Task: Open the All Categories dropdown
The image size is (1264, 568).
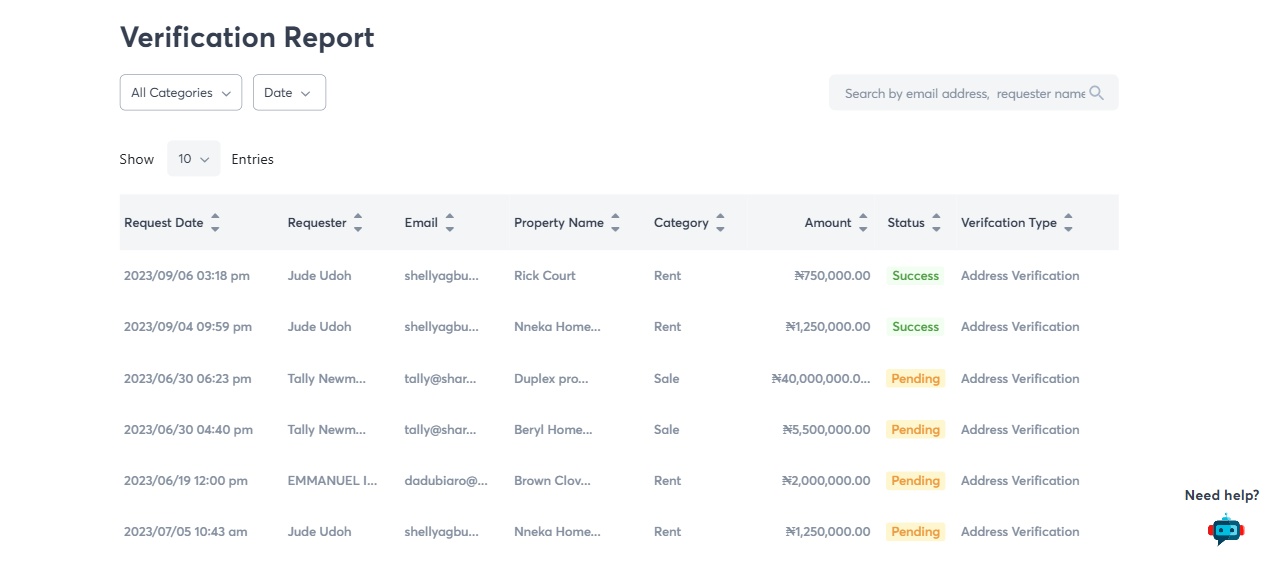Action: pos(181,93)
